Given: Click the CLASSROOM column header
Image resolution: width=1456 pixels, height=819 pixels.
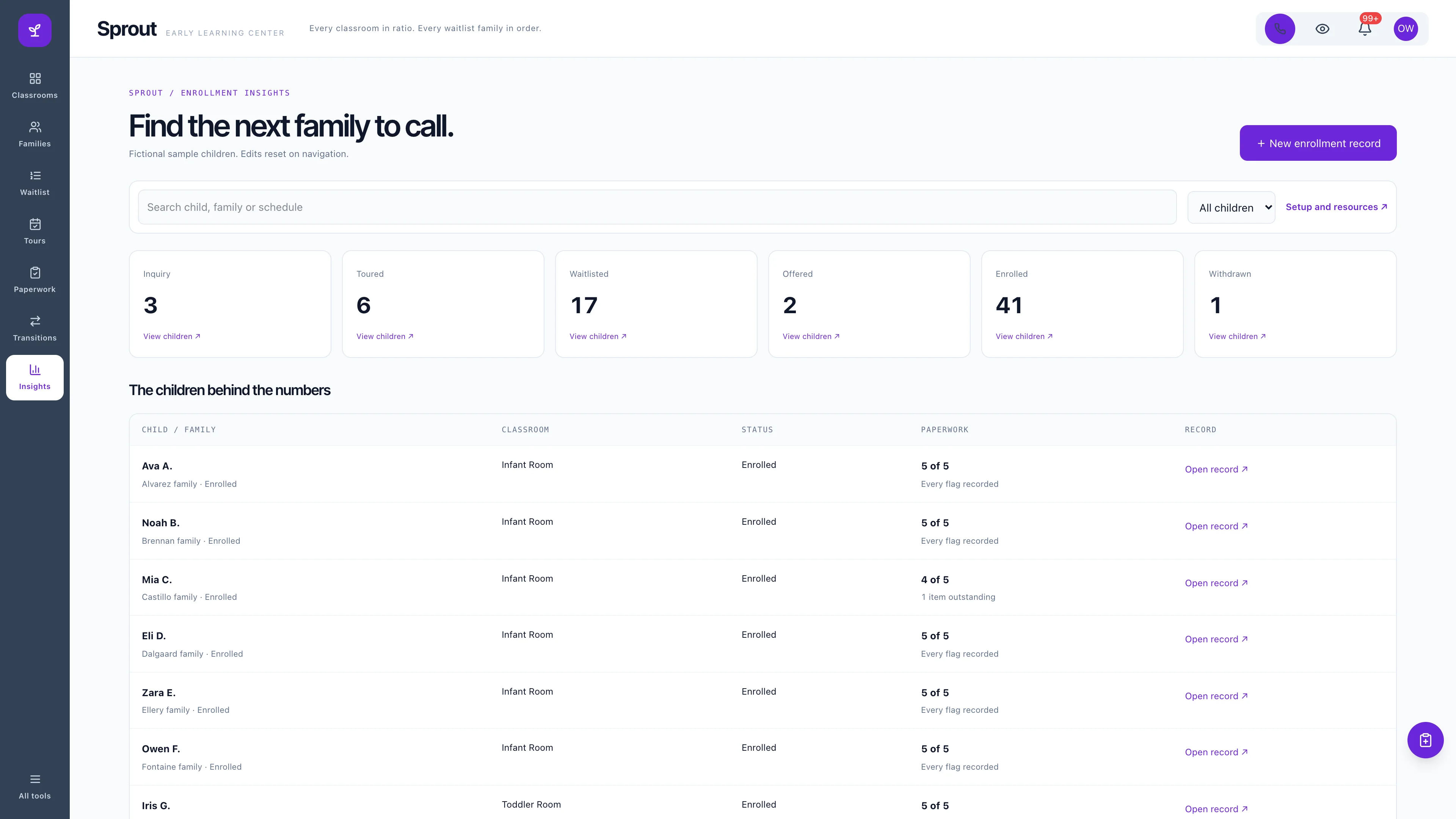Looking at the screenshot, I should [525, 430].
